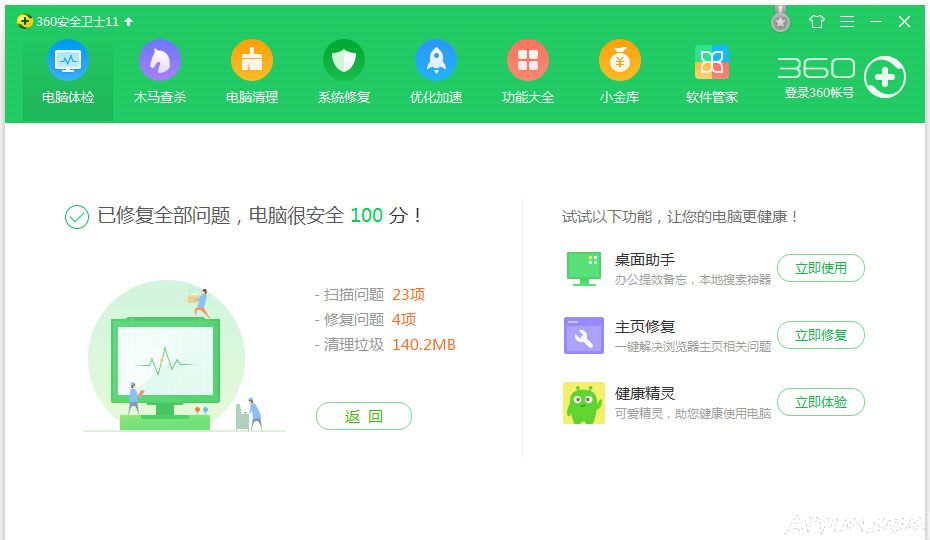Click 立即修复 for 主页修复
The height and width of the screenshot is (540, 930).
[x=821, y=335]
